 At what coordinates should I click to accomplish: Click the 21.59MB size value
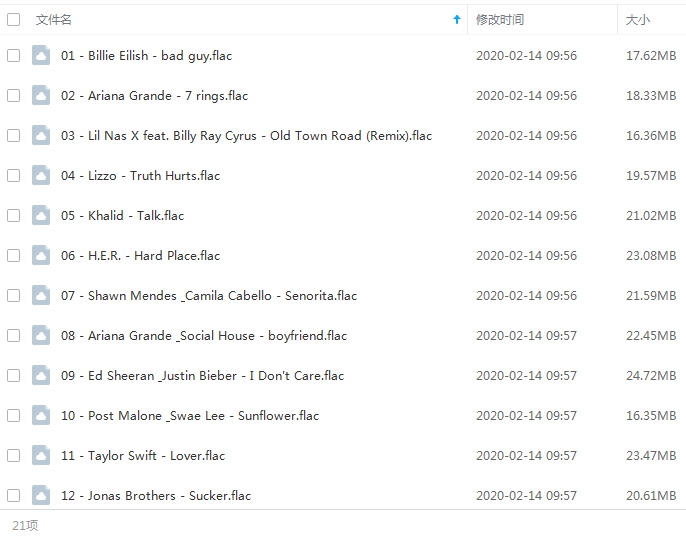coord(651,295)
